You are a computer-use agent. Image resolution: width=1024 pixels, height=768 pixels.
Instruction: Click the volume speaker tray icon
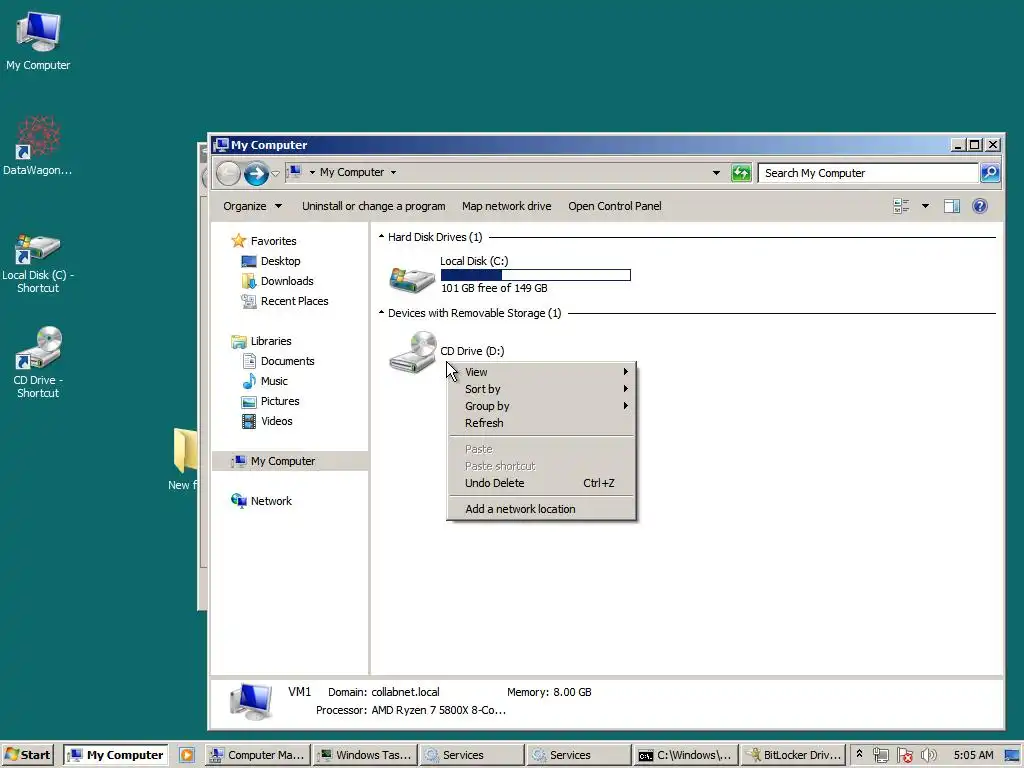[x=928, y=755]
